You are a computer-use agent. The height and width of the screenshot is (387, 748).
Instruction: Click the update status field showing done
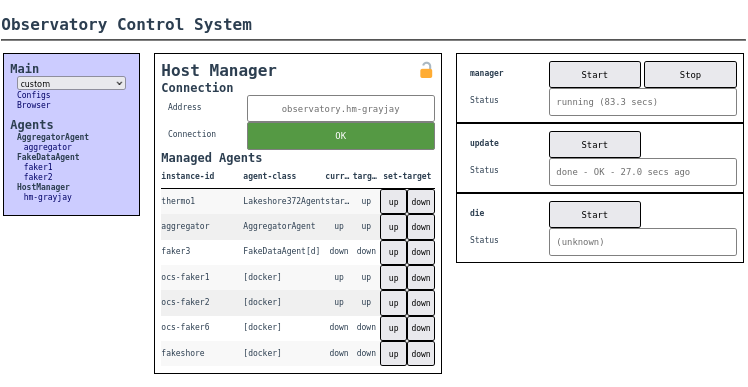coord(643,172)
